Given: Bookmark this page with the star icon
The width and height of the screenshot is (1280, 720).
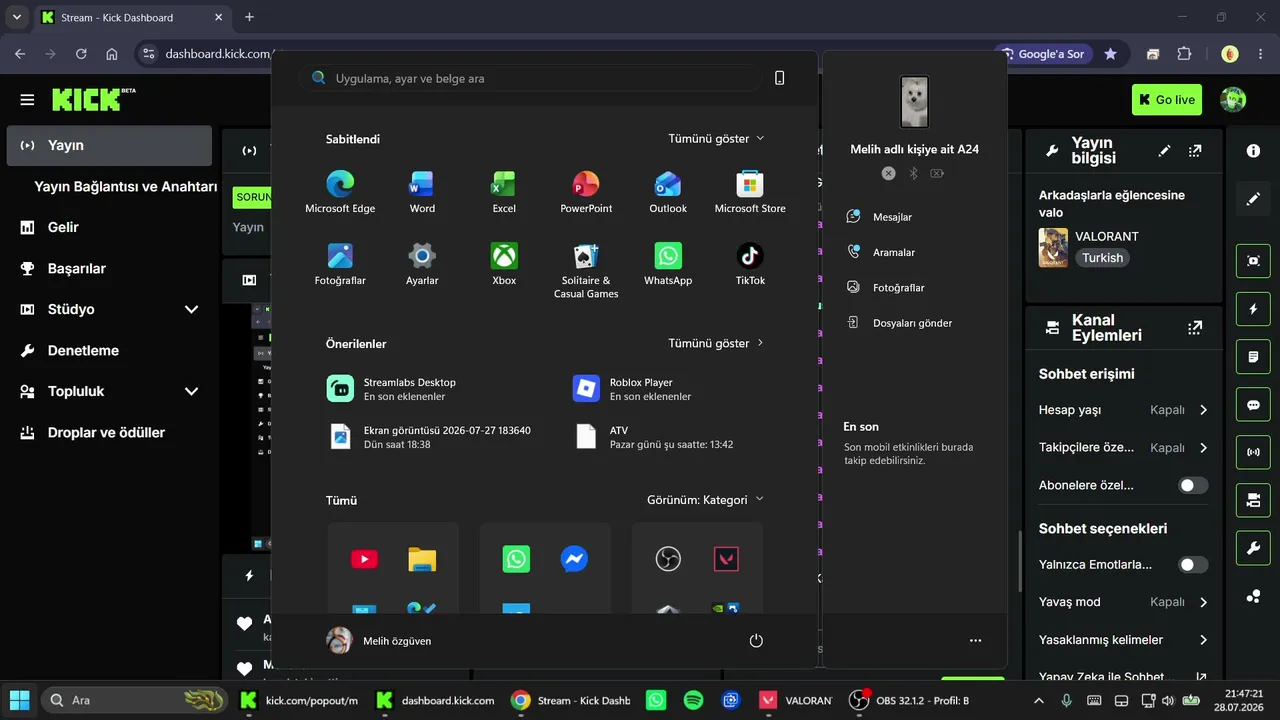Looking at the screenshot, I should point(1110,54).
